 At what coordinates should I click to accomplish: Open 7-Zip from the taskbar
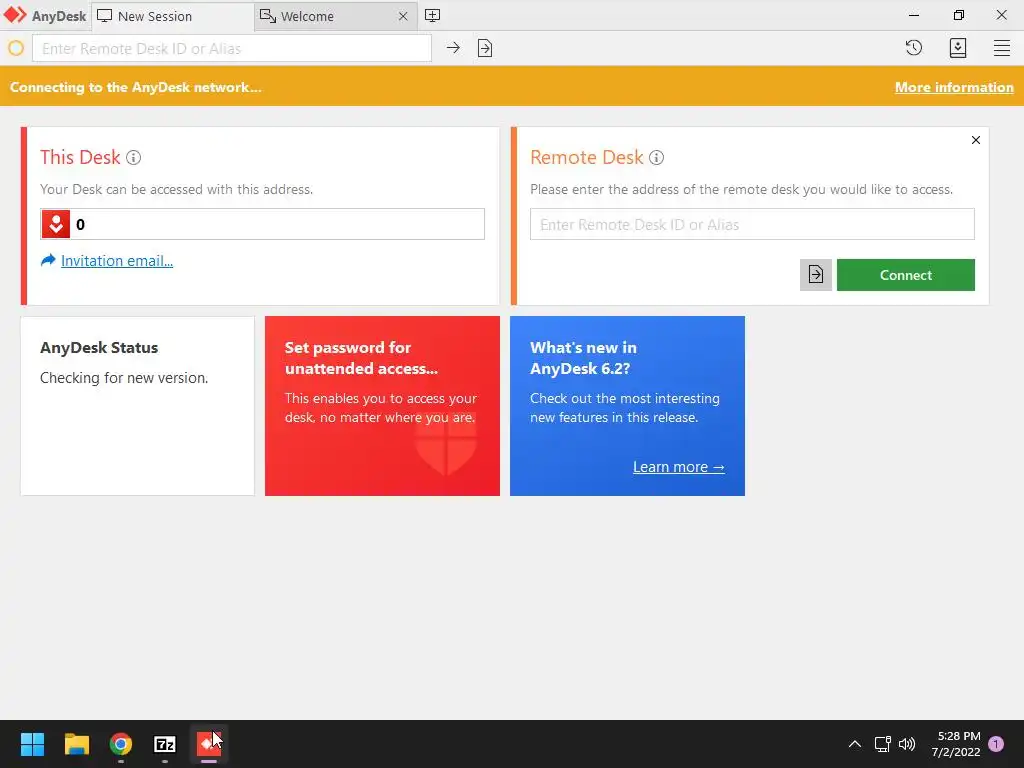[165, 744]
